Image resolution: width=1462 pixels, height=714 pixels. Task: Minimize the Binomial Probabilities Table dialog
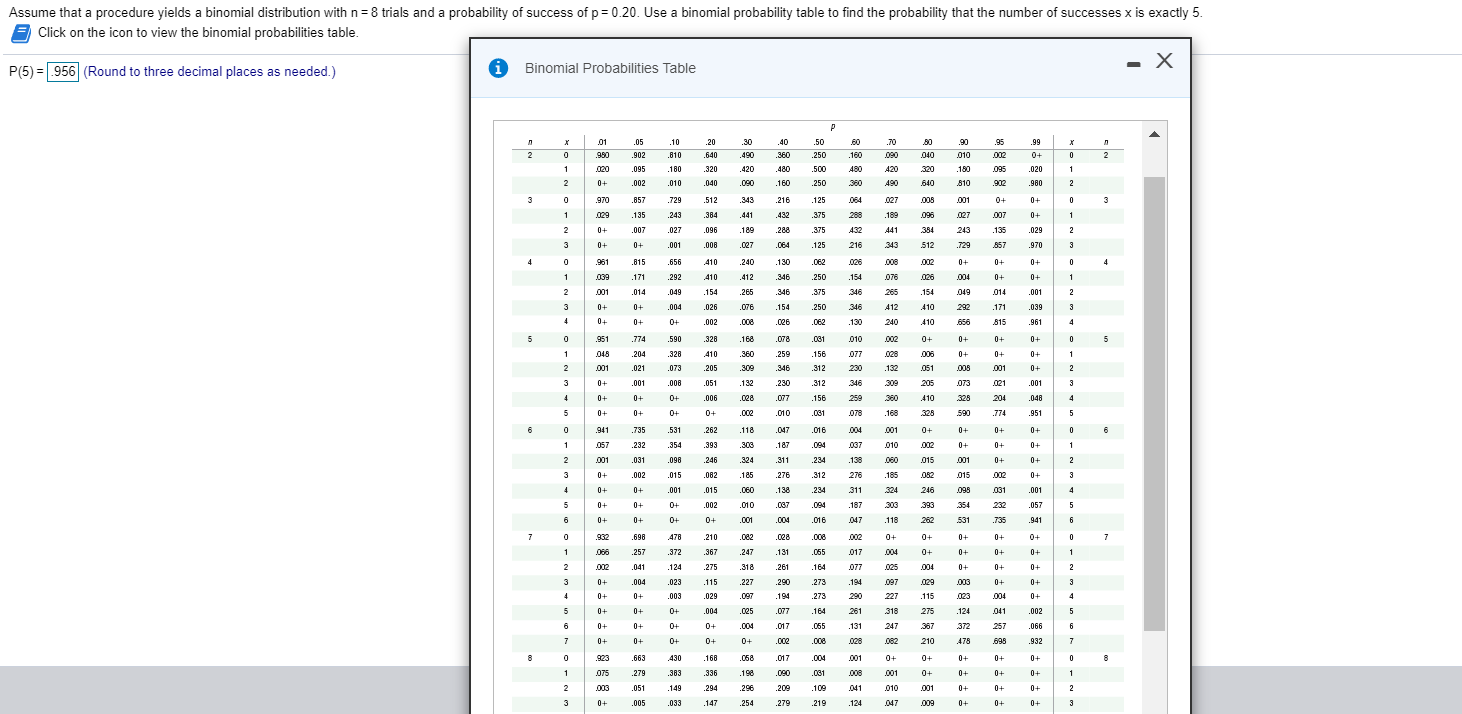tap(1134, 61)
